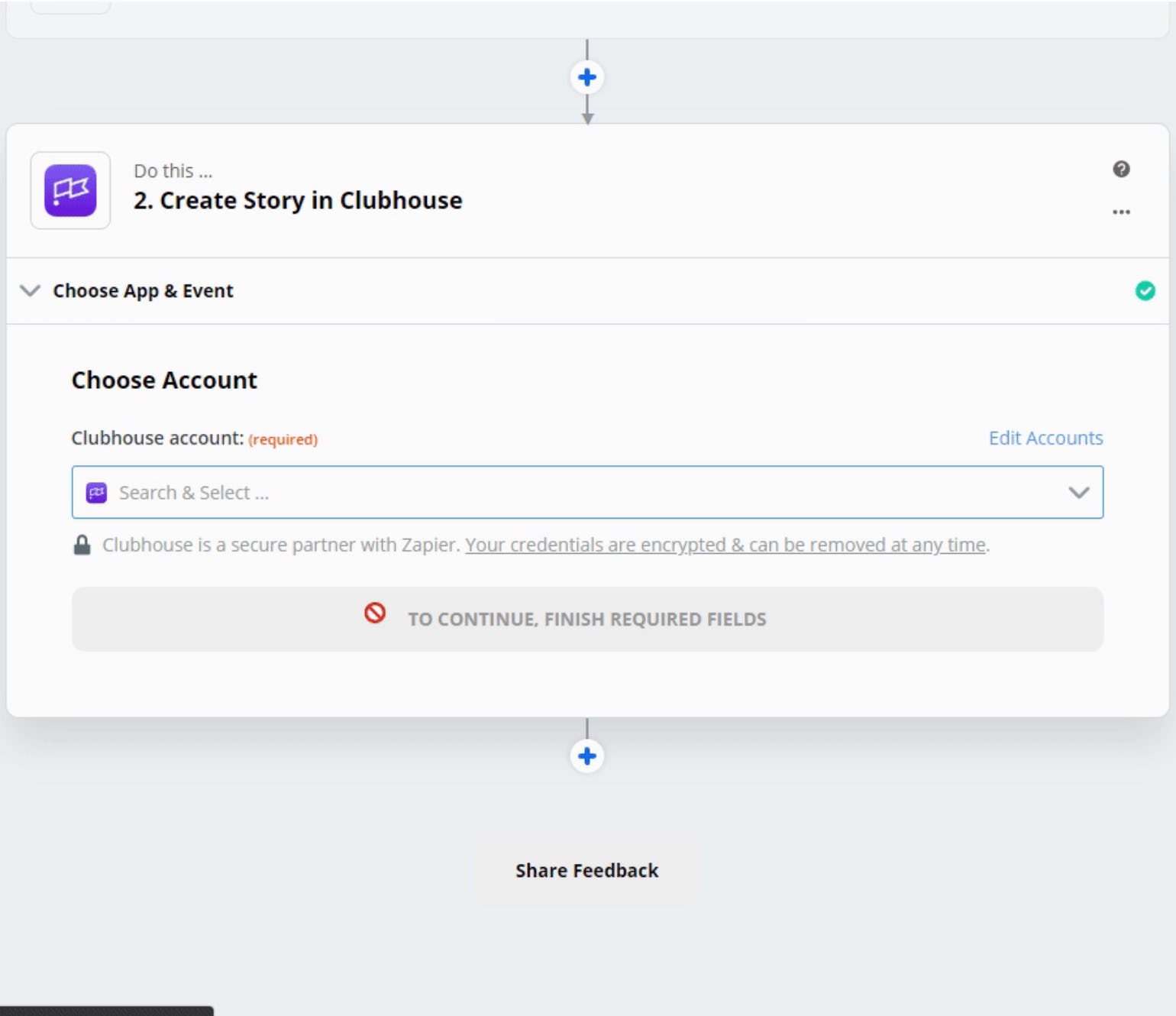Open the Clubhouse app icon in step header
1176x1016 pixels.
(70, 190)
